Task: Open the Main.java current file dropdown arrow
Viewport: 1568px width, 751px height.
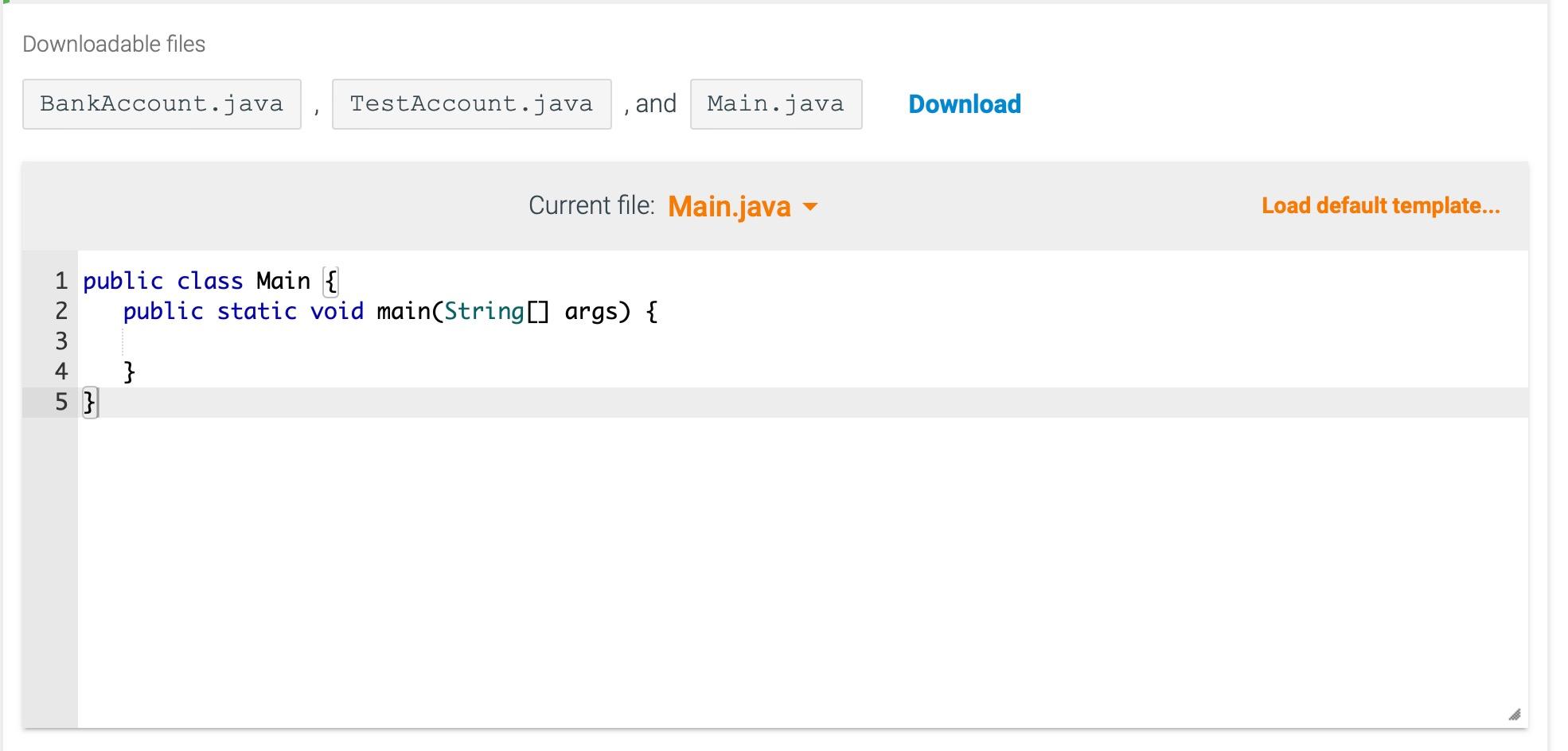Action: pyautogui.click(x=811, y=207)
